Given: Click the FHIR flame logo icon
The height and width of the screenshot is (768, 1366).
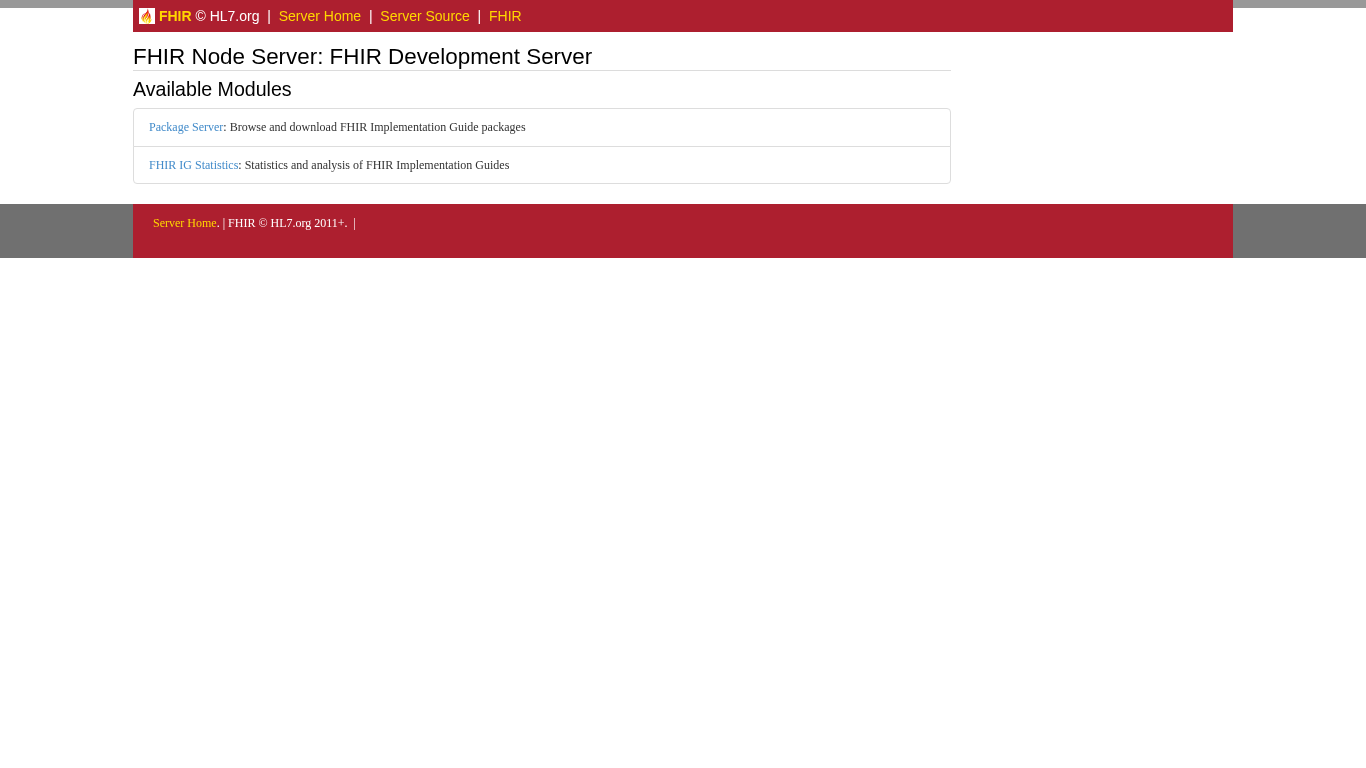Looking at the screenshot, I should [147, 16].
